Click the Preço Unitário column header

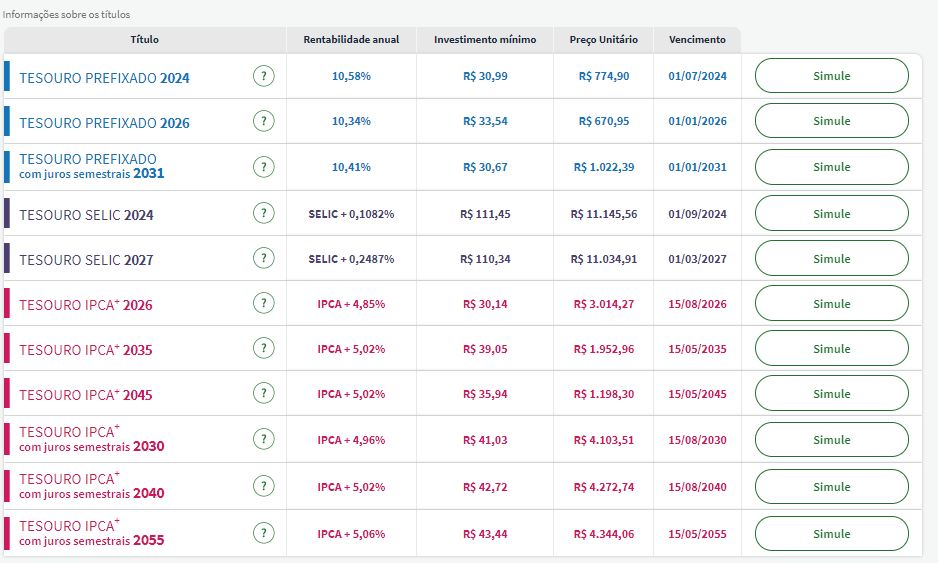[x=604, y=39]
